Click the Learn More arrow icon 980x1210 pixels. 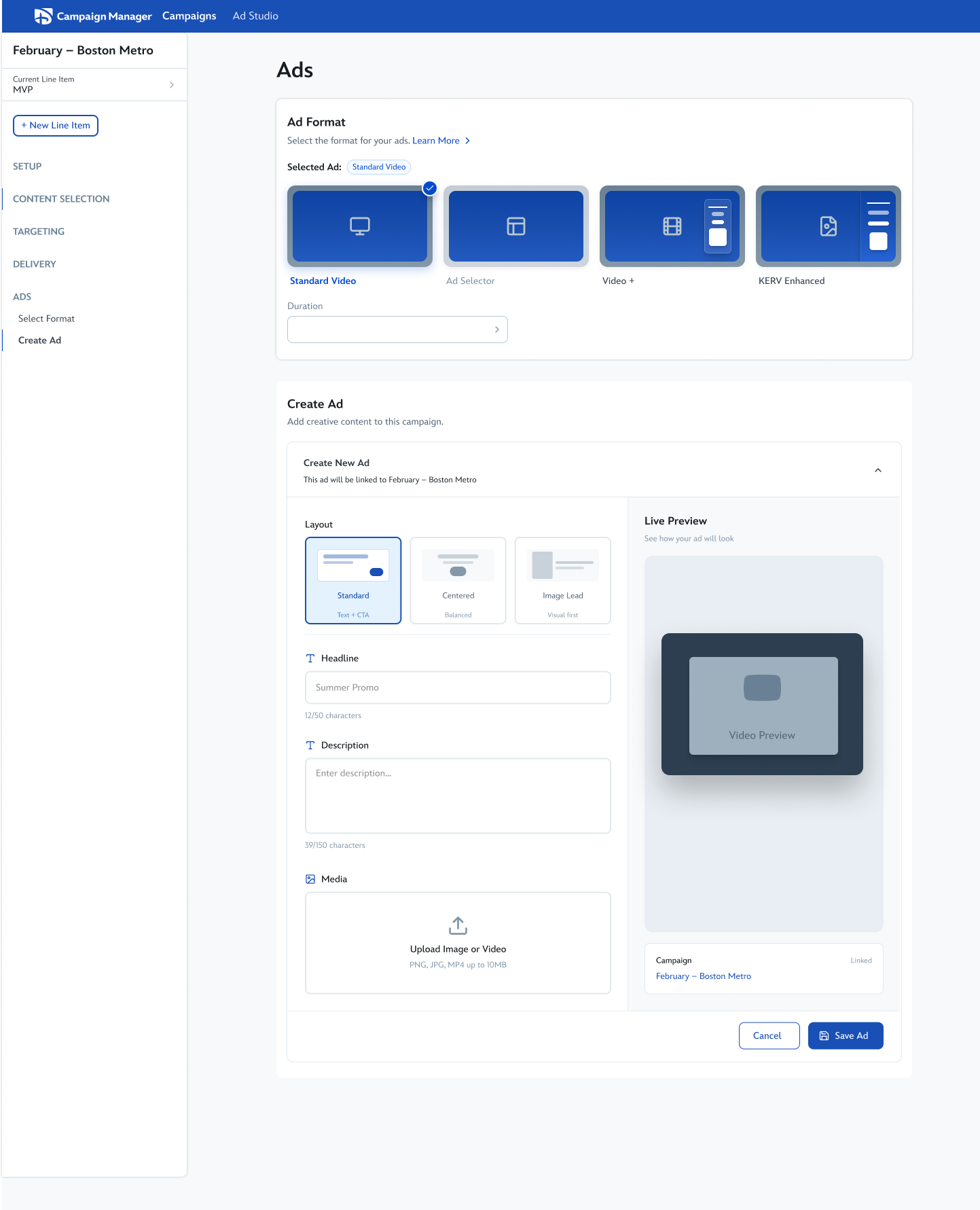tap(467, 141)
